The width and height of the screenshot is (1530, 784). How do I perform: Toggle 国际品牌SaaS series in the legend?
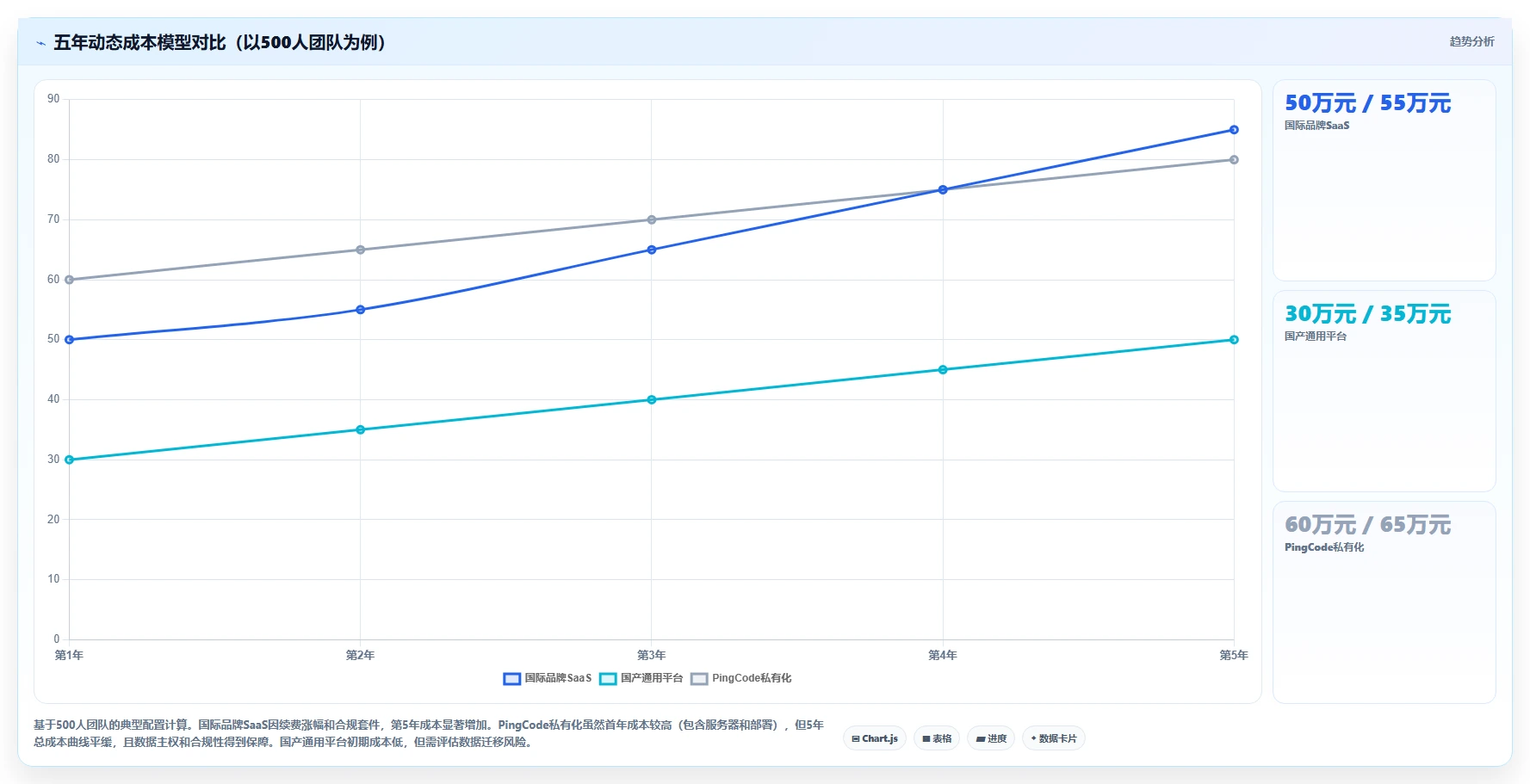[548, 678]
